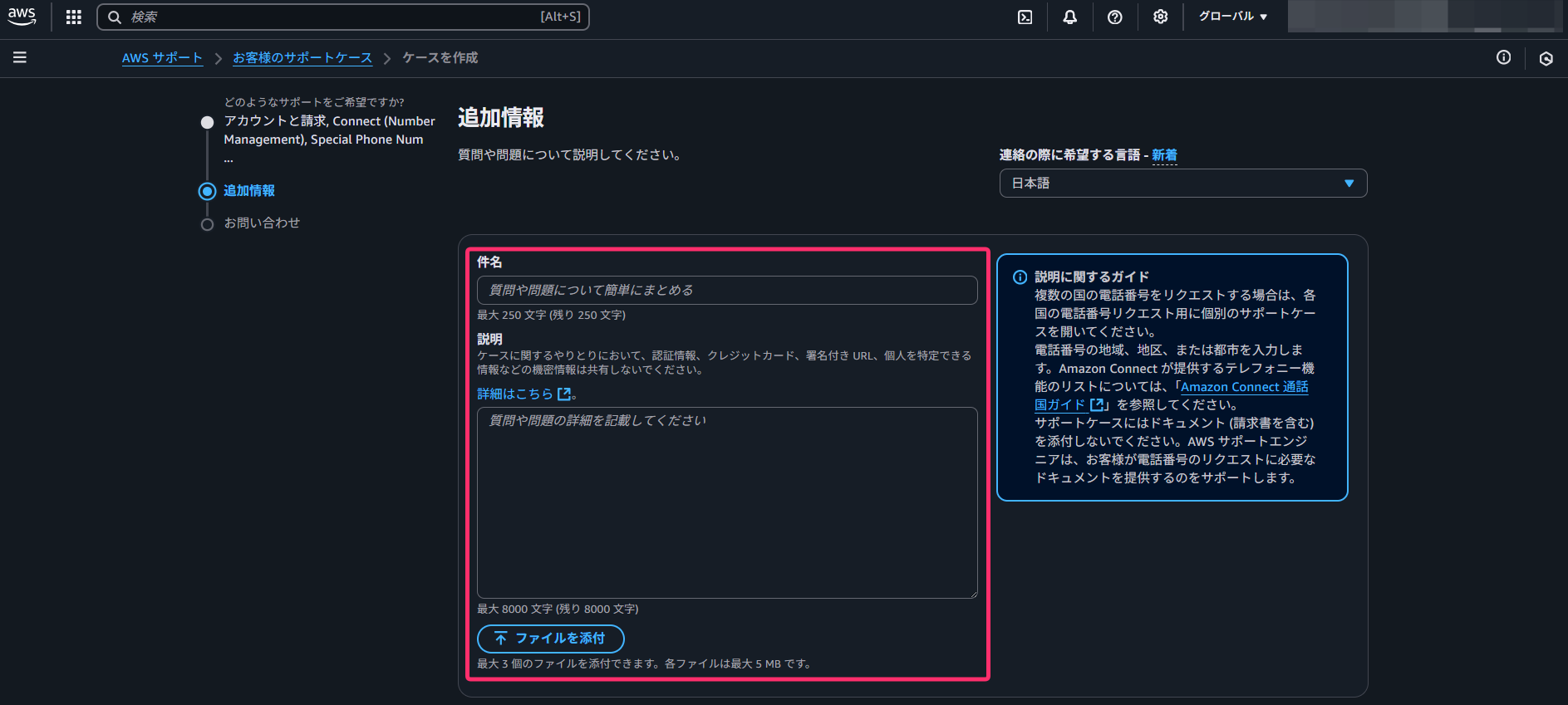Open the services grid menu icon

click(74, 17)
